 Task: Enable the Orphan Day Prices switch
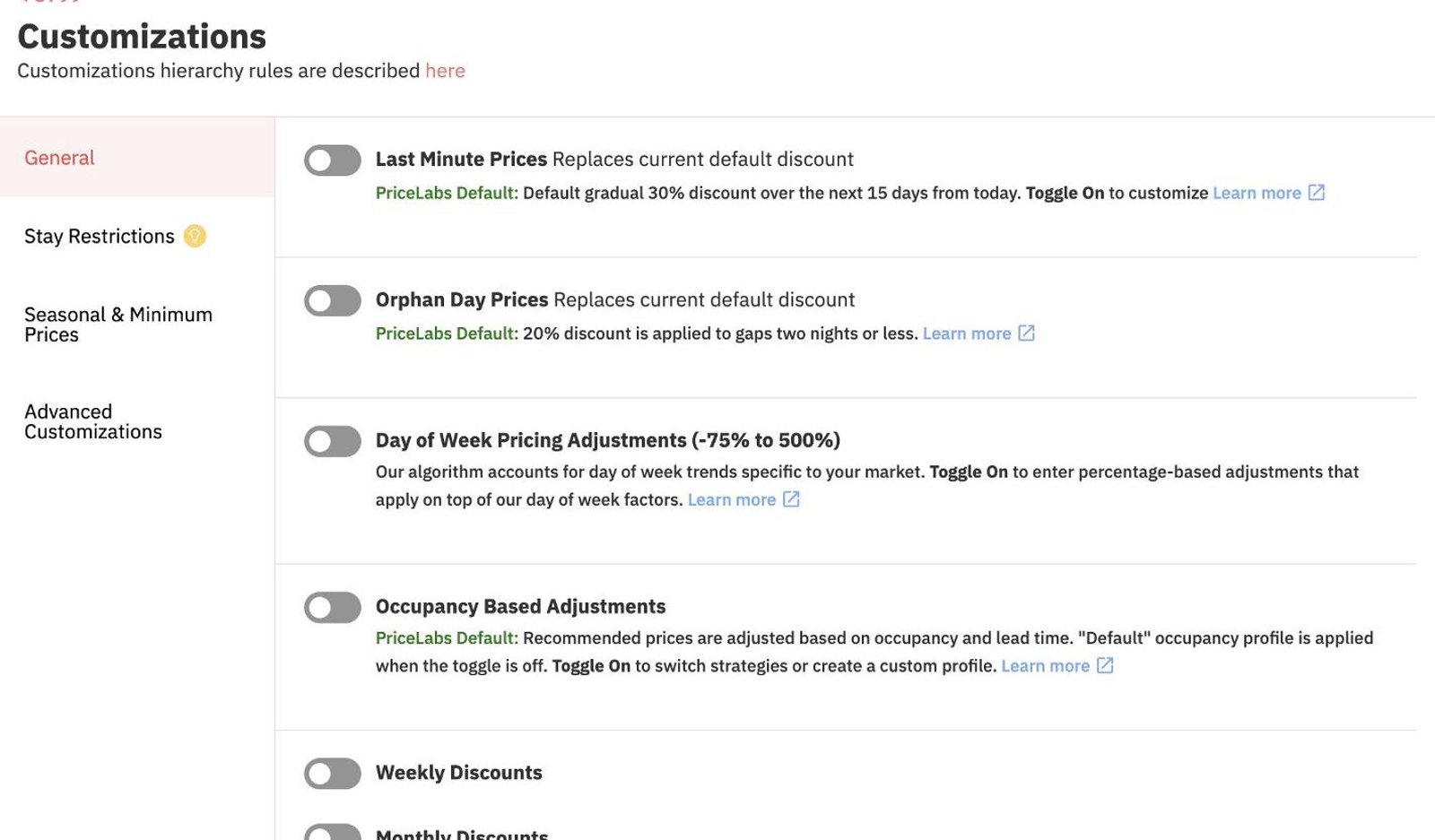pyautogui.click(x=333, y=301)
